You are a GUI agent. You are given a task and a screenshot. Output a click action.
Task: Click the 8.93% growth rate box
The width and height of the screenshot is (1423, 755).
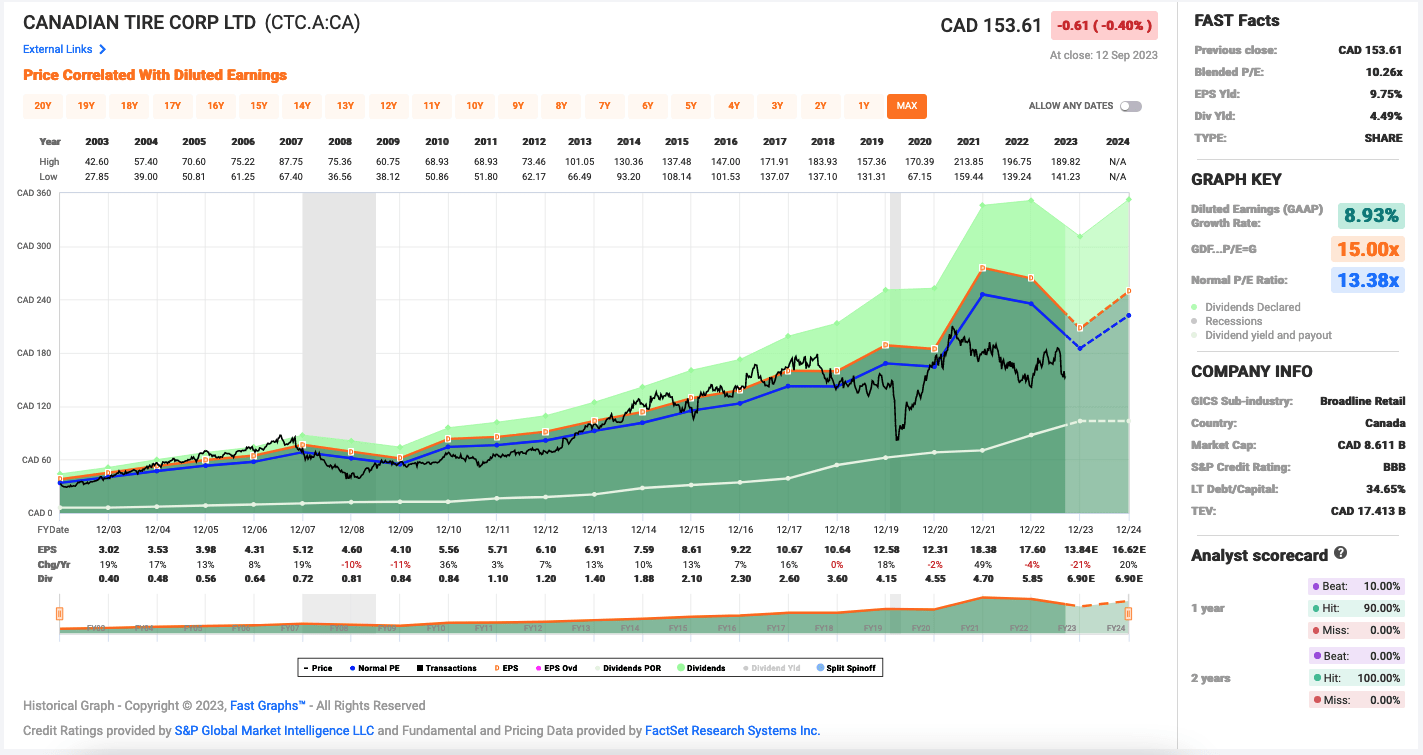pyautogui.click(x=1369, y=215)
